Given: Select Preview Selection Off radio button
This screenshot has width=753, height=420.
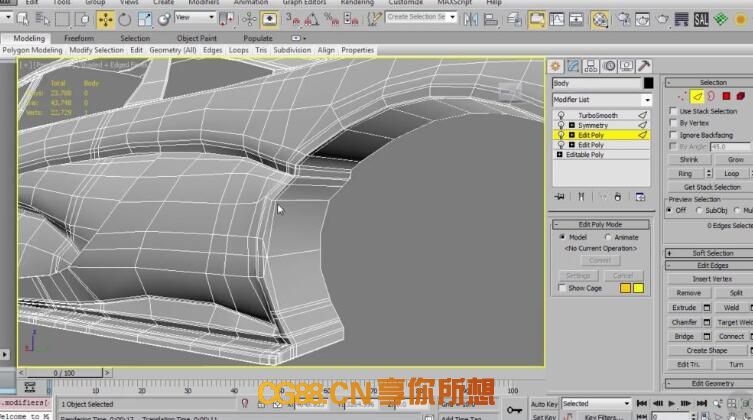Looking at the screenshot, I should point(669,210).
